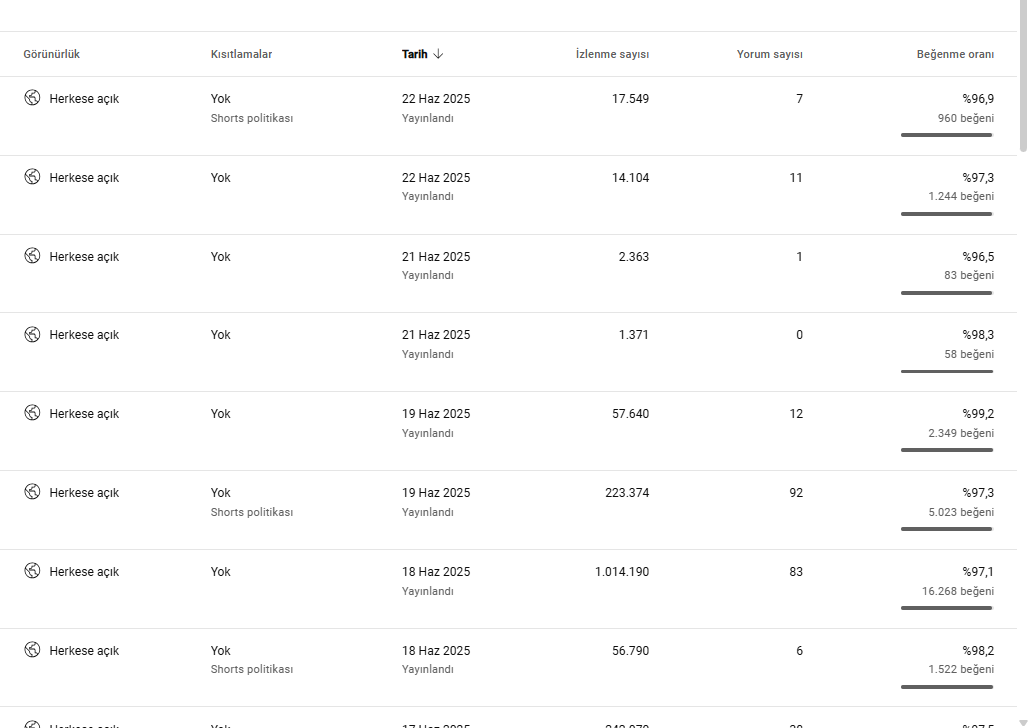
Task: Click the İzlenme sayısı column header
Action: (612, 54)
